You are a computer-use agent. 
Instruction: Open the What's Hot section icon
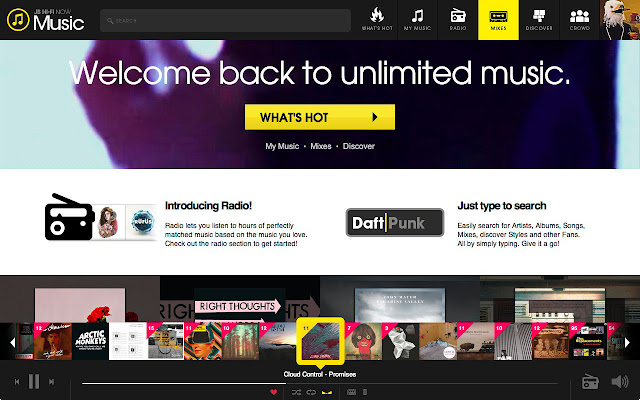pos(377,20)
